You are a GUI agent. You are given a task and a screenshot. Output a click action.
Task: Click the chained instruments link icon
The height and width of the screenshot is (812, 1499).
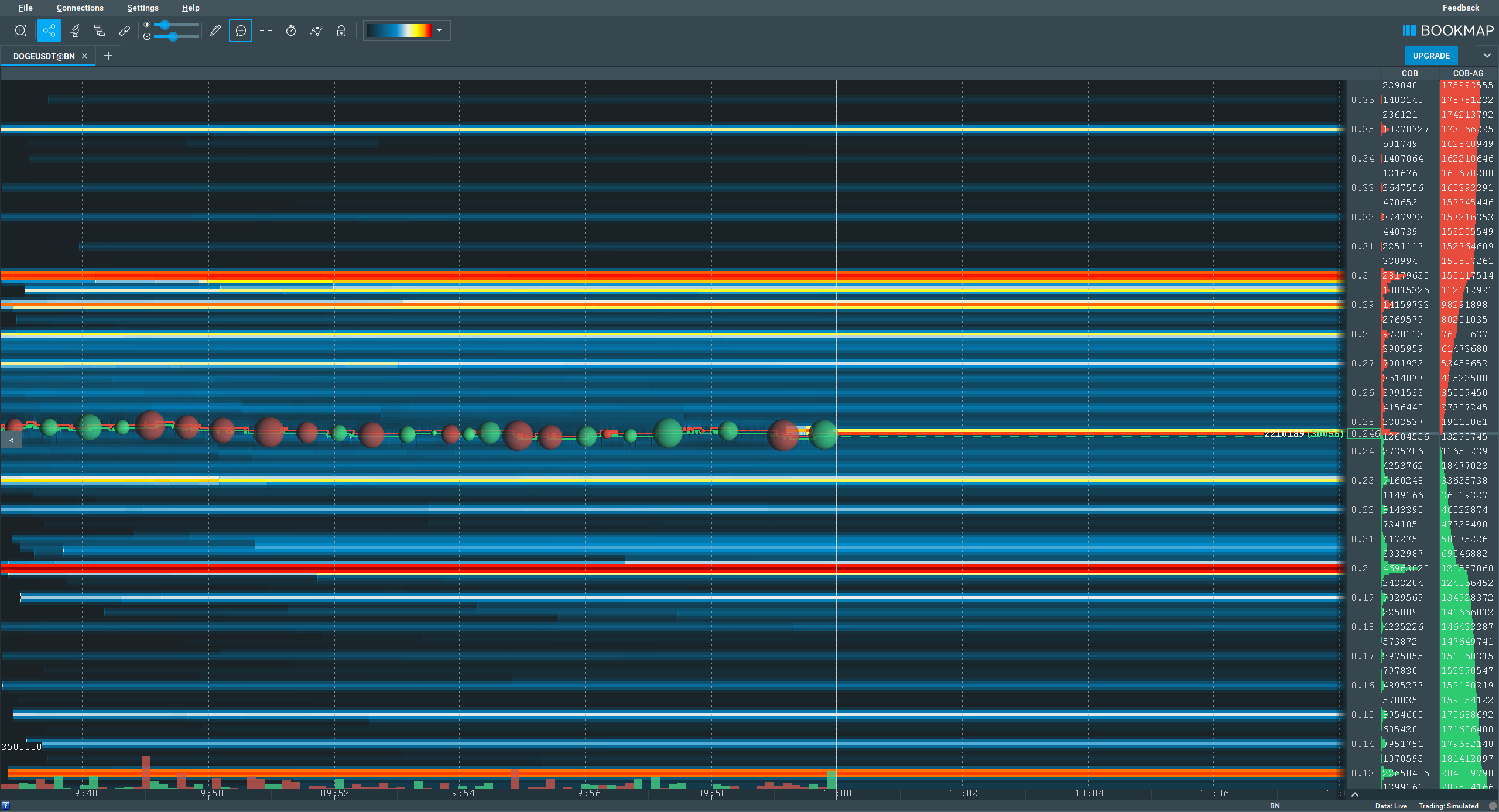click(124, 30)
